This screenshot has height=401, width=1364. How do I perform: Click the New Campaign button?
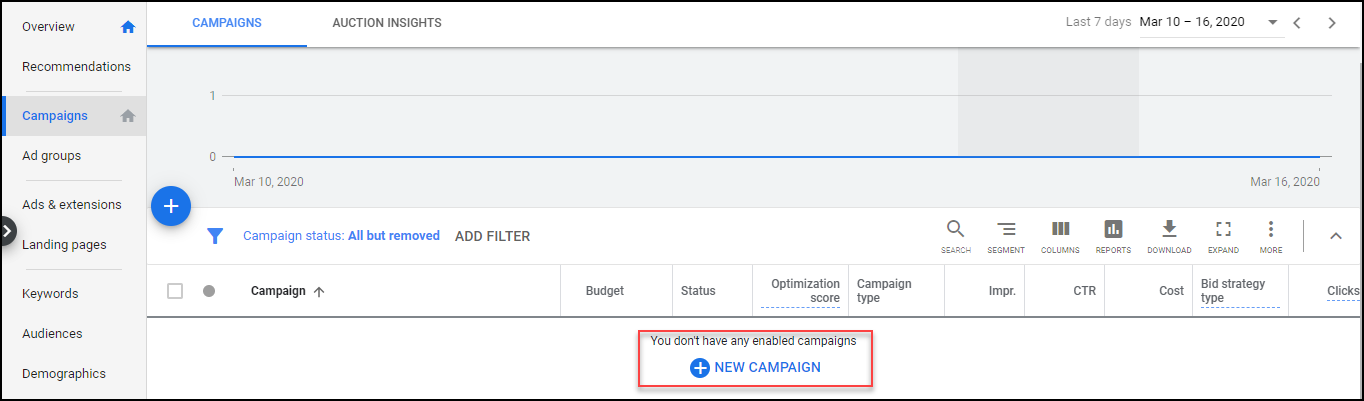tap(756, 367)
